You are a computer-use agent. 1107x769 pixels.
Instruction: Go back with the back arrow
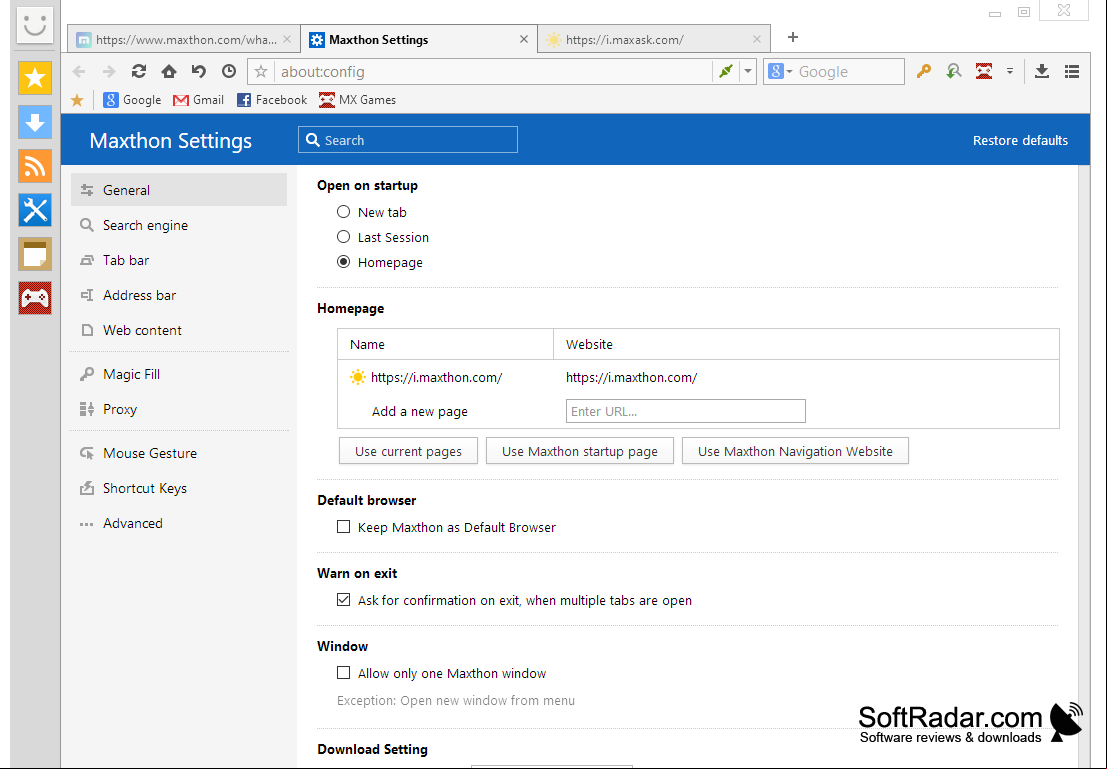pyautogui.click(x=79, y=71)
